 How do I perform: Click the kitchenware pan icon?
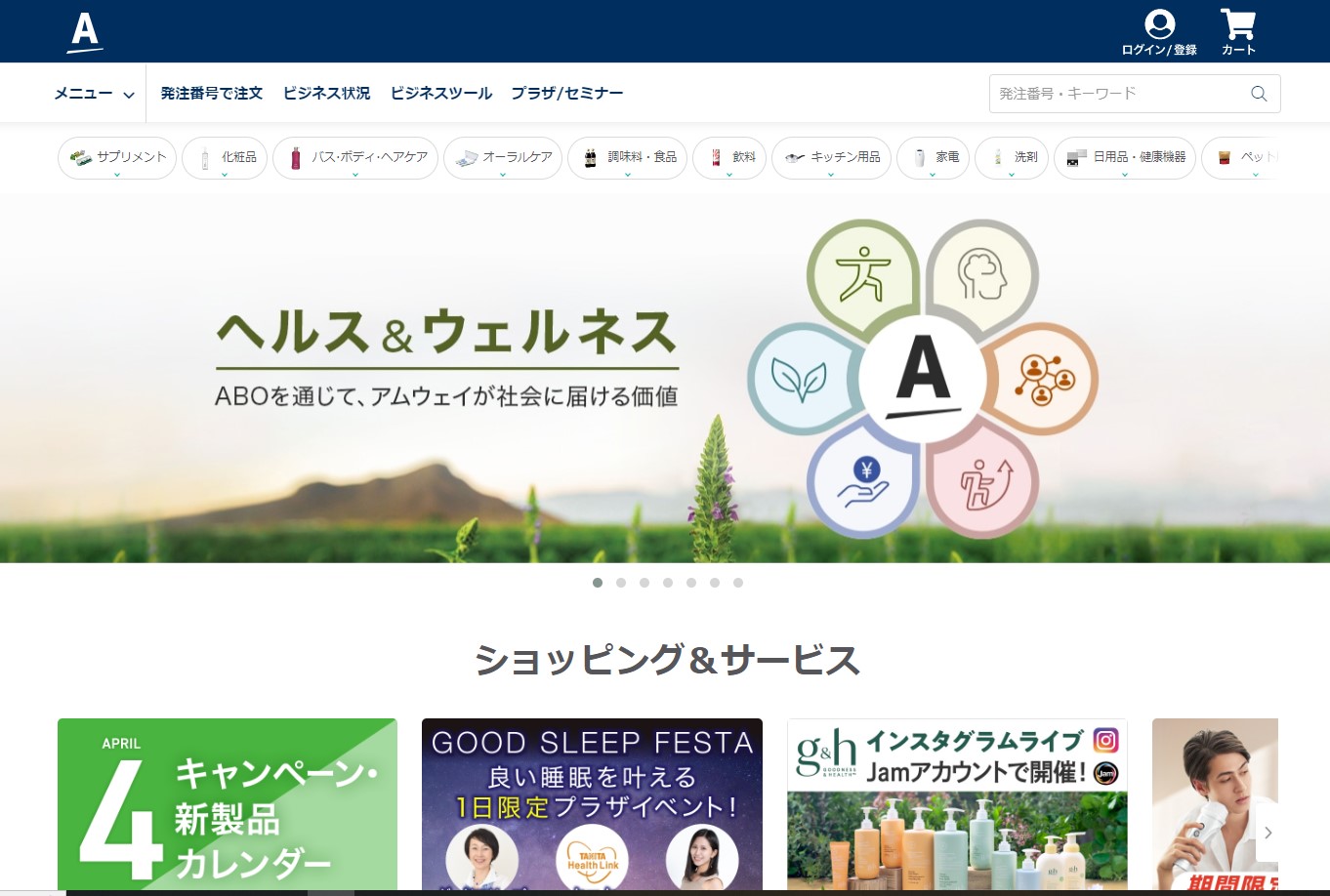pos(794,158)
